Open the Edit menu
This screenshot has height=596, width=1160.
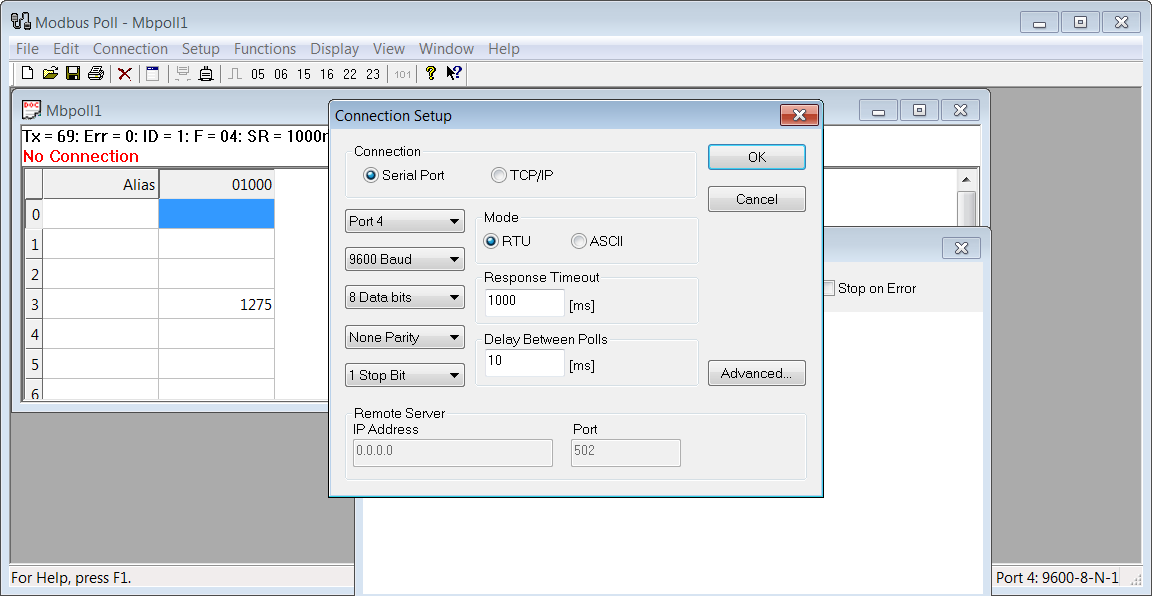[66, 49]
